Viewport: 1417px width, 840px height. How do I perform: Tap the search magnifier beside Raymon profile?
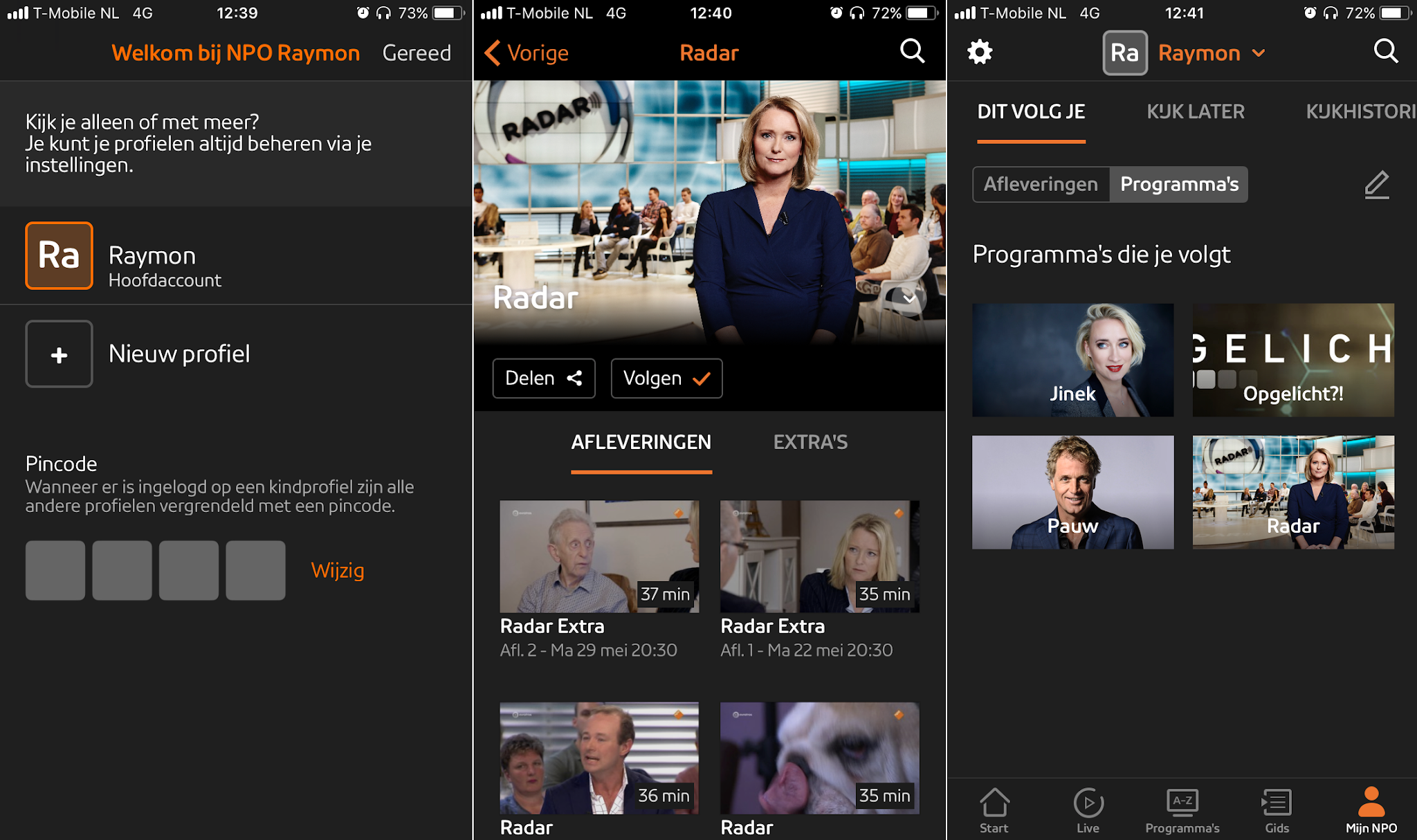coord(1385,51)
